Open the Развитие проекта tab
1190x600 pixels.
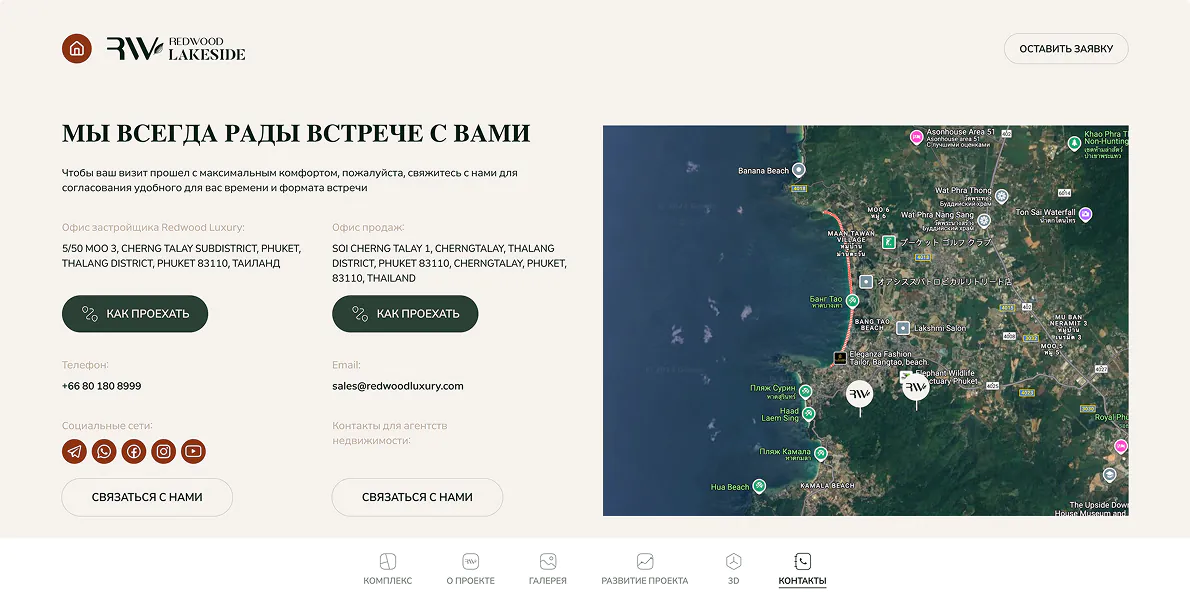pyautogui.click(x=645, y=569)
